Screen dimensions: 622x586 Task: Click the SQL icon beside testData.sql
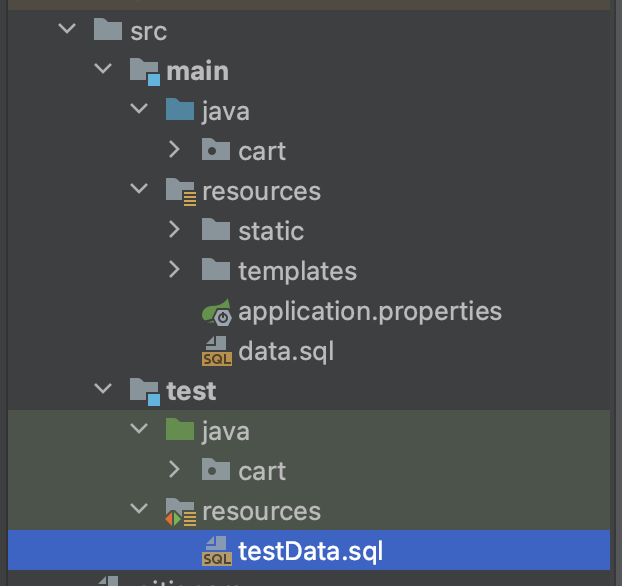tap(217, 551)
